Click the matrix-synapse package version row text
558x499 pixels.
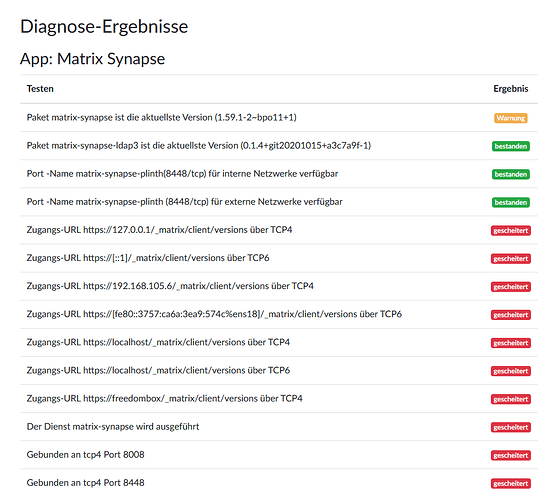(x=162, y=117)
